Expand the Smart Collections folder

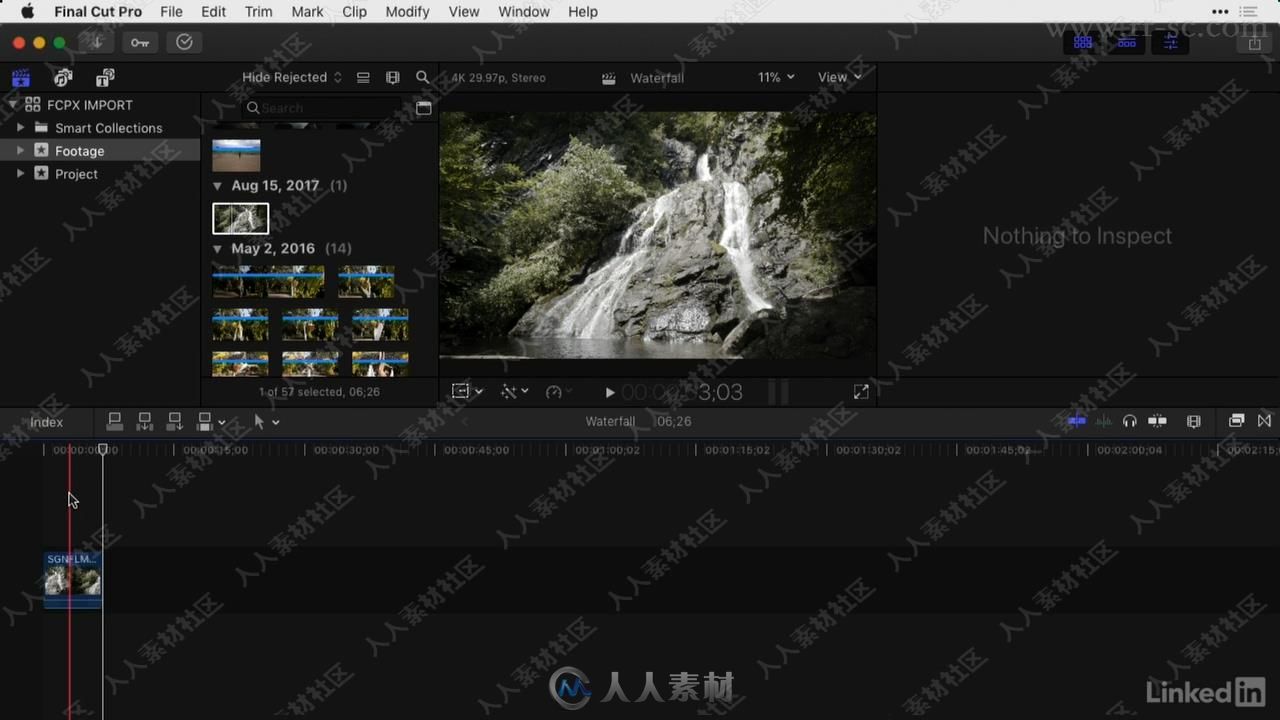coord(21,128)
